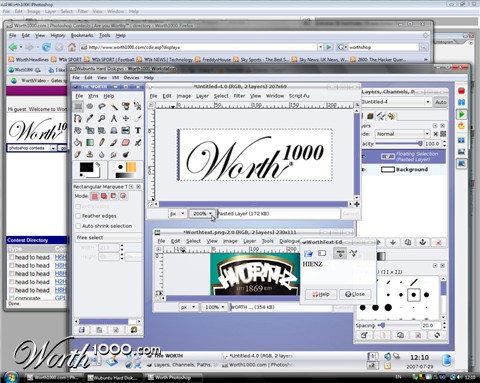The image size is (480, 383).
Task: Open the Firefox URL history dropdown
Action: (x=320, y=47)
